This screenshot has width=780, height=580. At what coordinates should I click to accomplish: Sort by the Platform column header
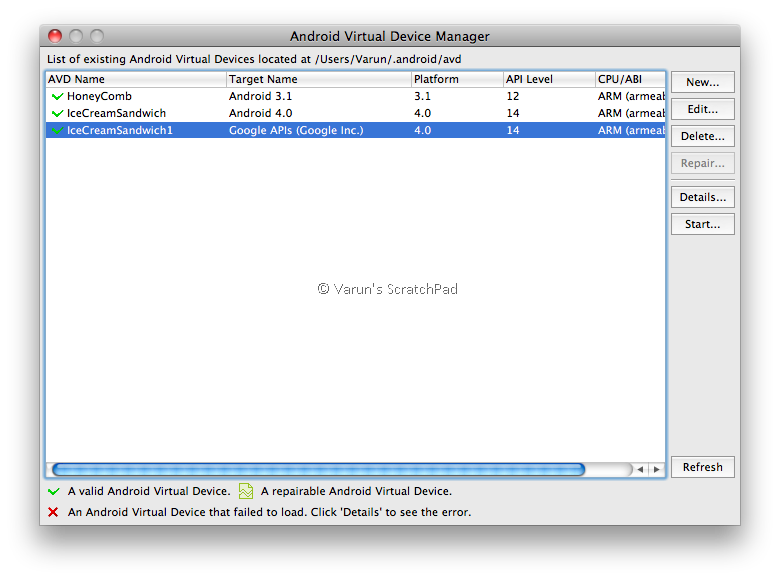tap(458, 79)
